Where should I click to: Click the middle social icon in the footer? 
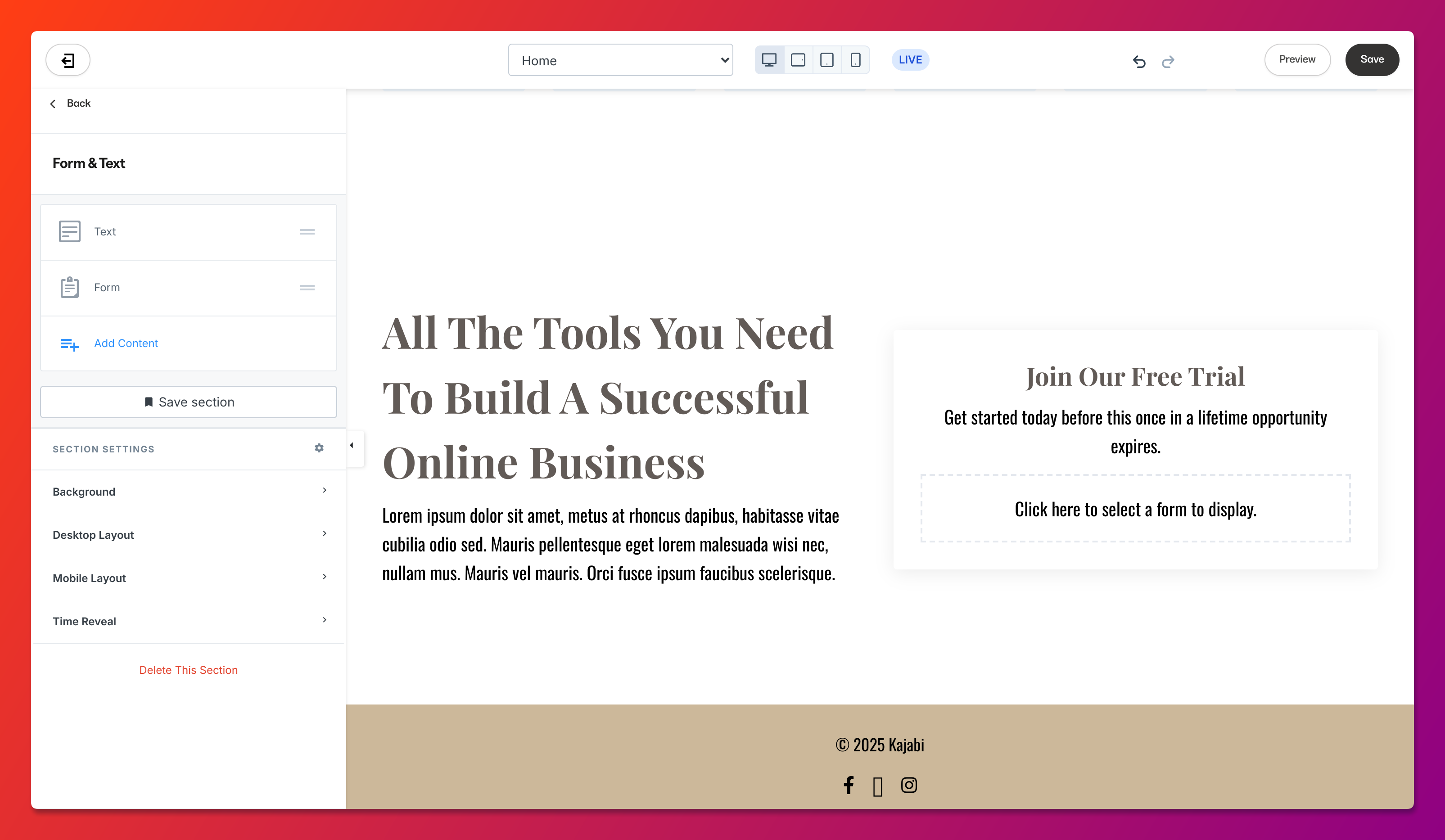coord(877,787)
